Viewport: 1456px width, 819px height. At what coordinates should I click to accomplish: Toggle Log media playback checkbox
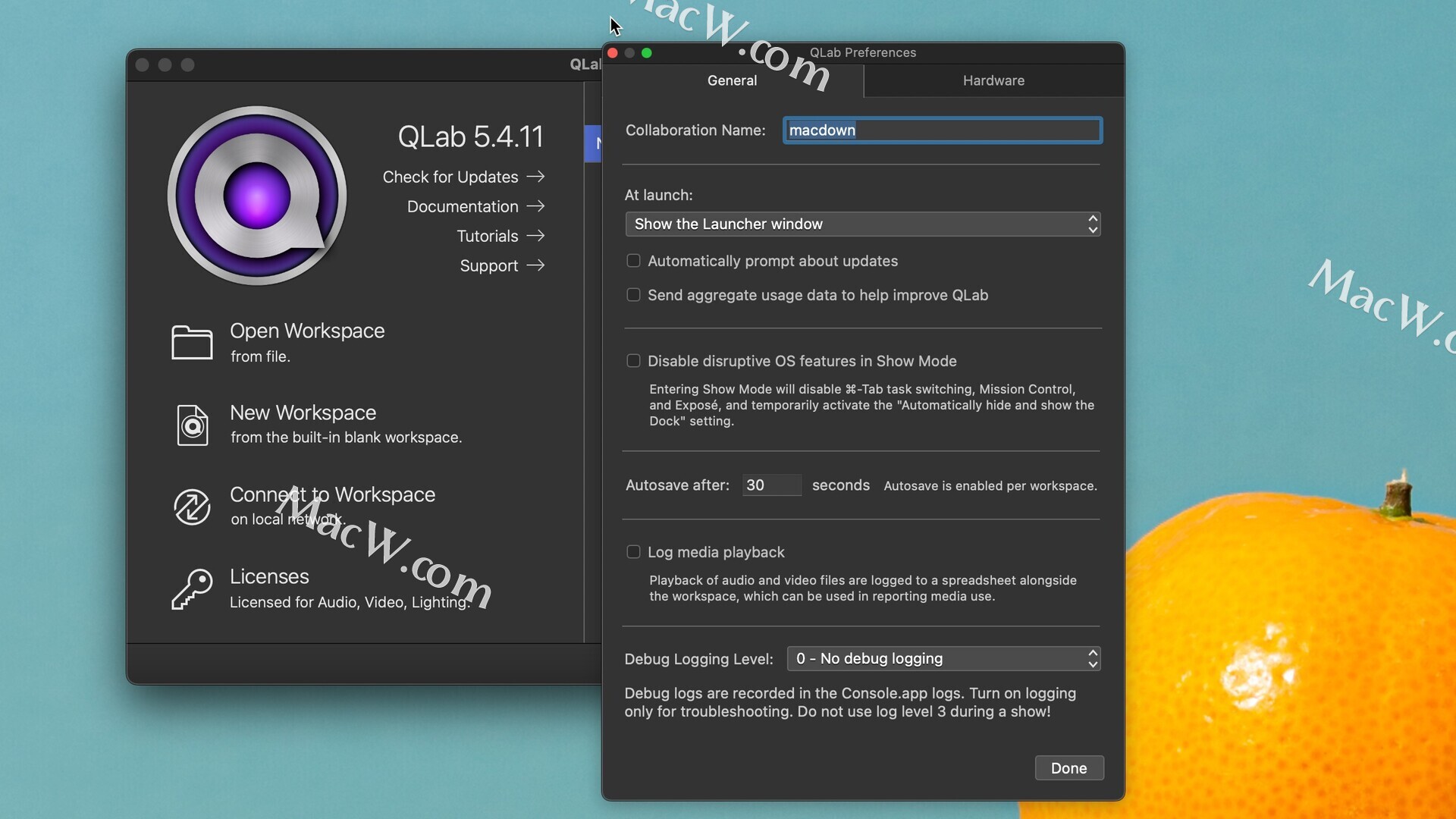pos(633,552)
